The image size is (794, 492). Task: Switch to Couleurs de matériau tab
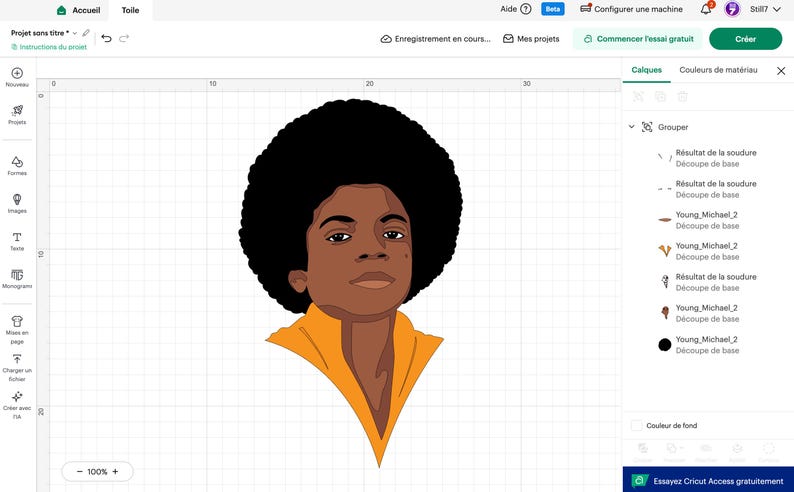[718, 70]
